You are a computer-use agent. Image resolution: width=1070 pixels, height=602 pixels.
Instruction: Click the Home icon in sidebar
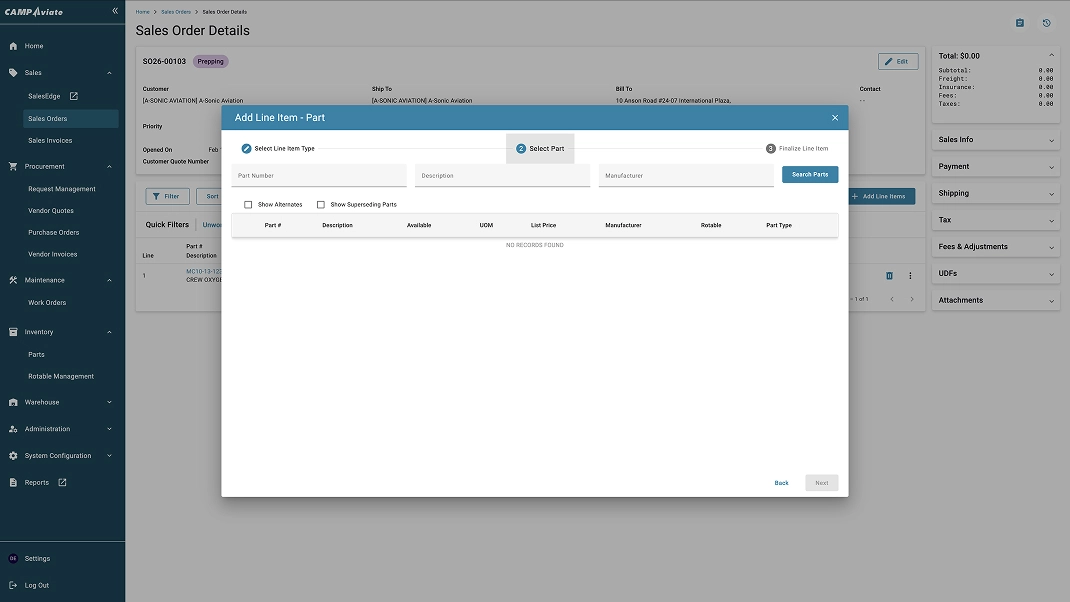point(13,46)
